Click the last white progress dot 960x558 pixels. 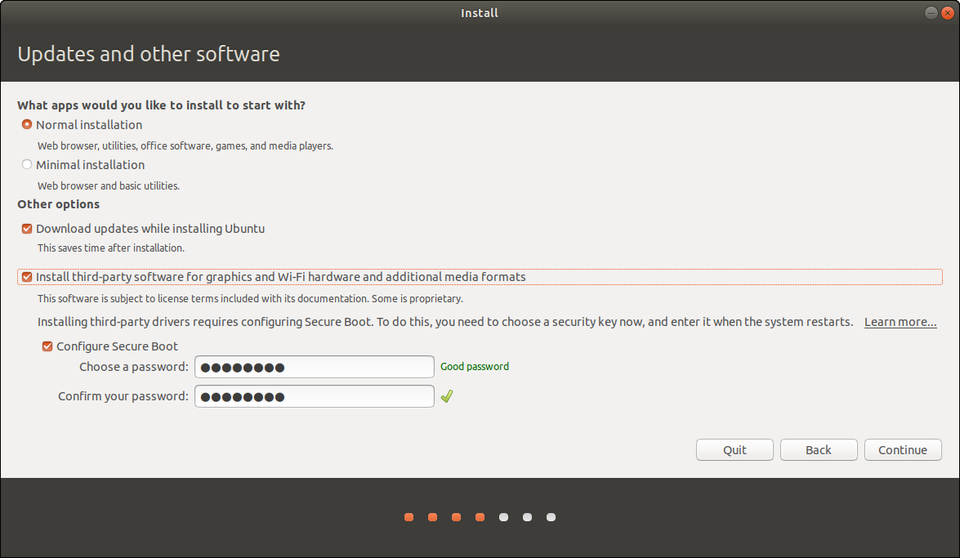pos(551,517)
